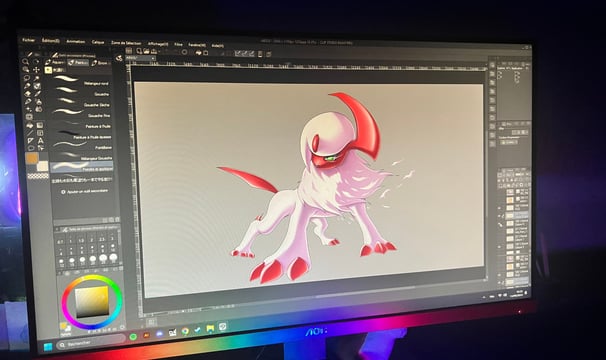Open the Edition menu
Image resolution: width=606 pixels, height=360 pixels.
click(51, 41)
